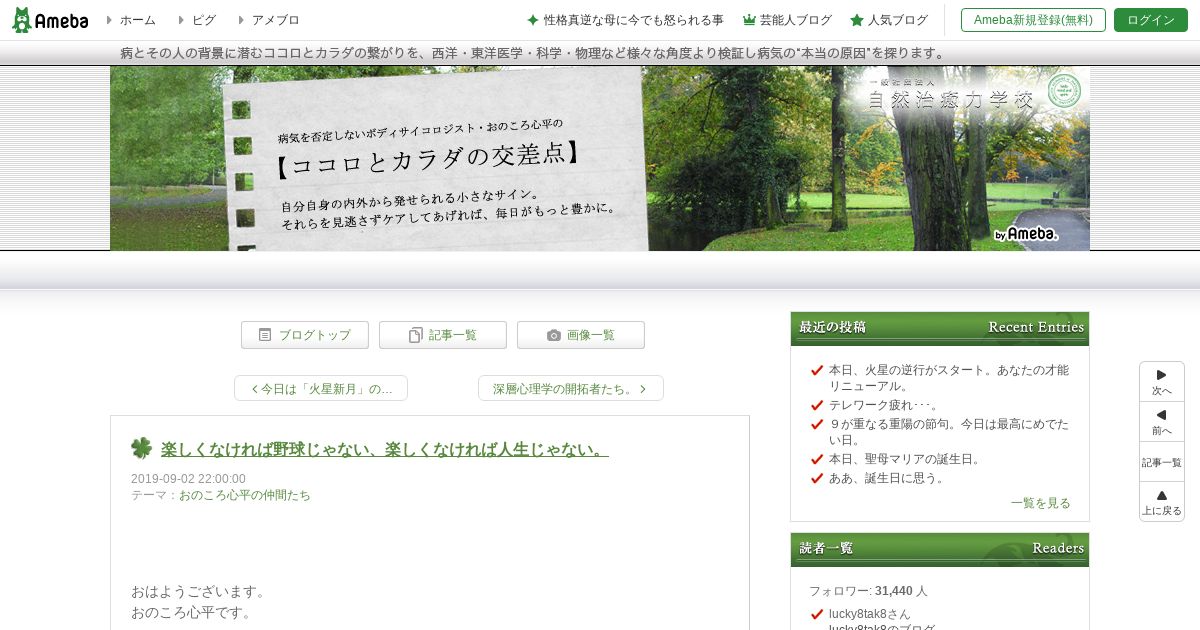Click 前へ side navigation button
Screen dimensions: 1200x630
(x=1162, y=422)
